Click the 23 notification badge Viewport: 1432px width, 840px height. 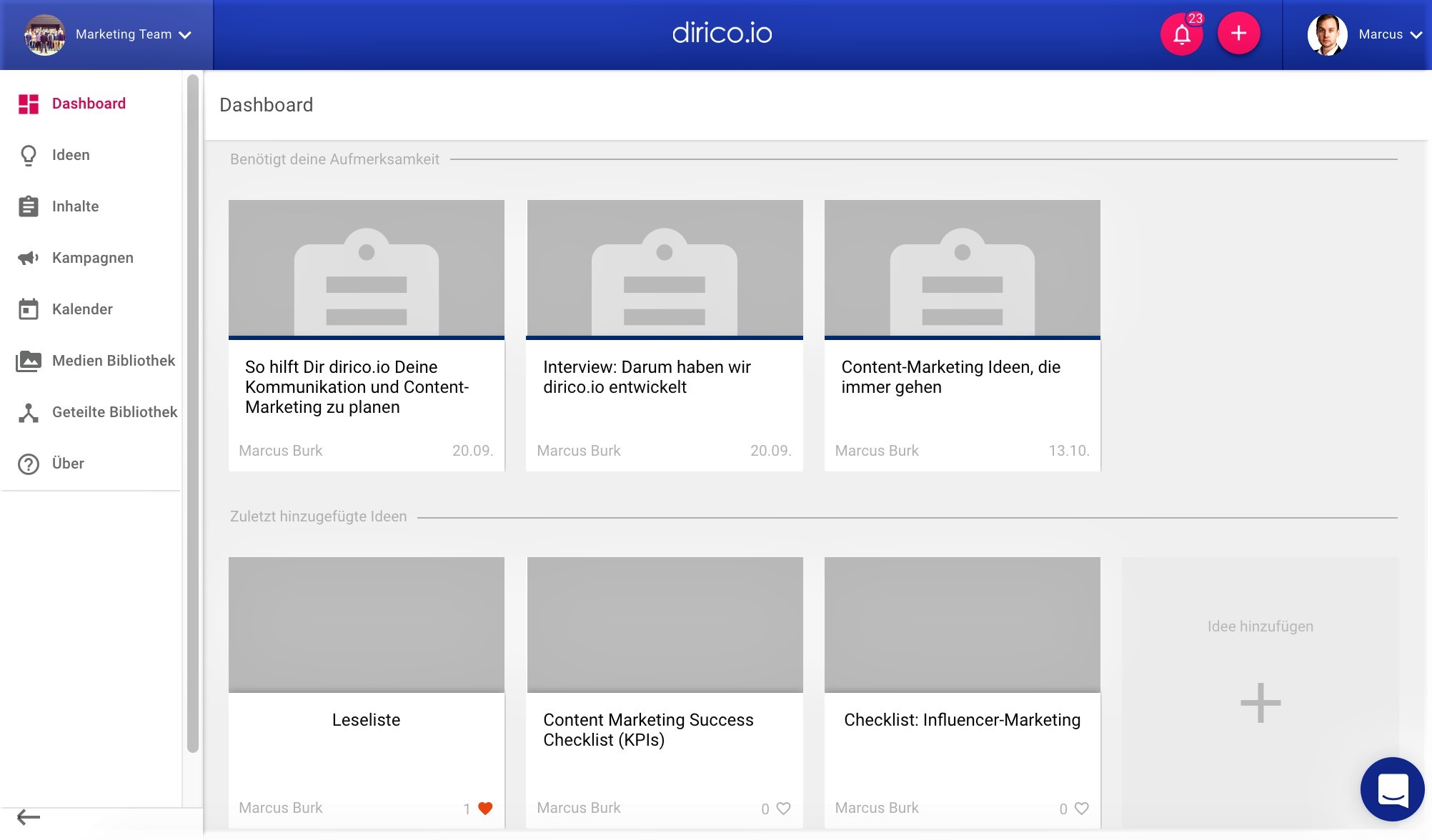point(1195,19)
